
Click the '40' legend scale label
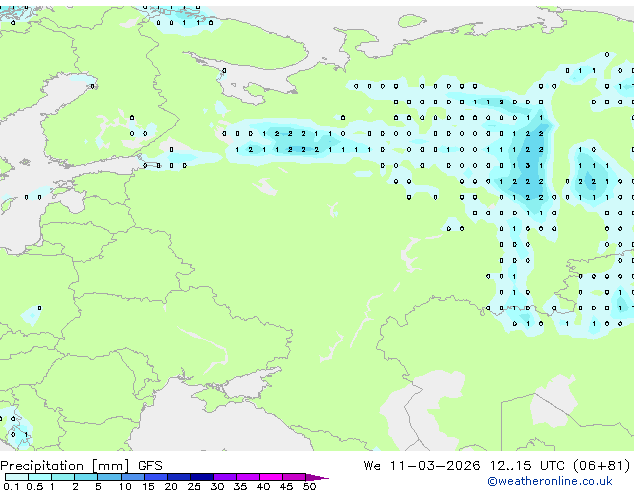tap(263, 486)
